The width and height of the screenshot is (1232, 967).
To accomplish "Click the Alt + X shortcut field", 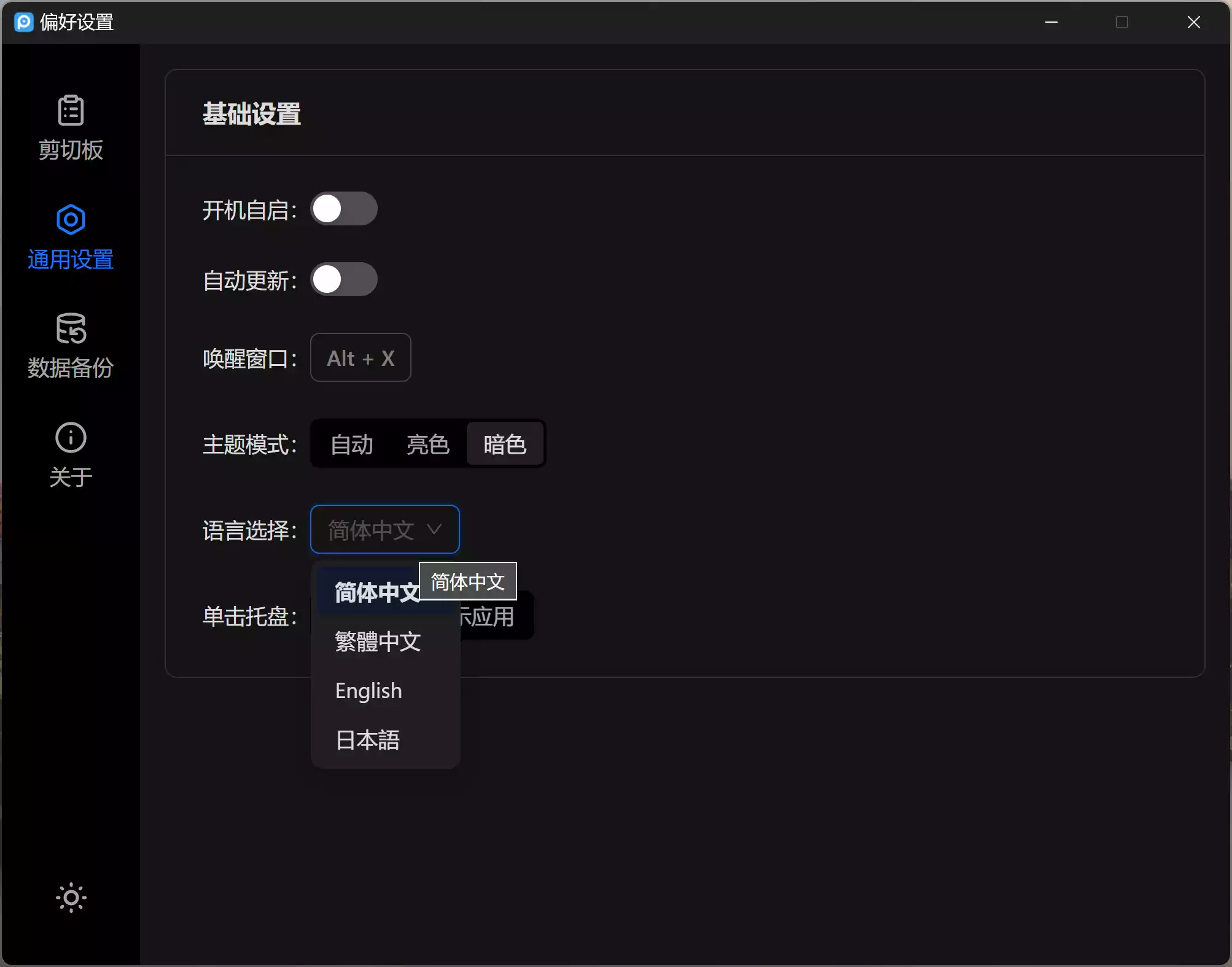I will point(361,358).
